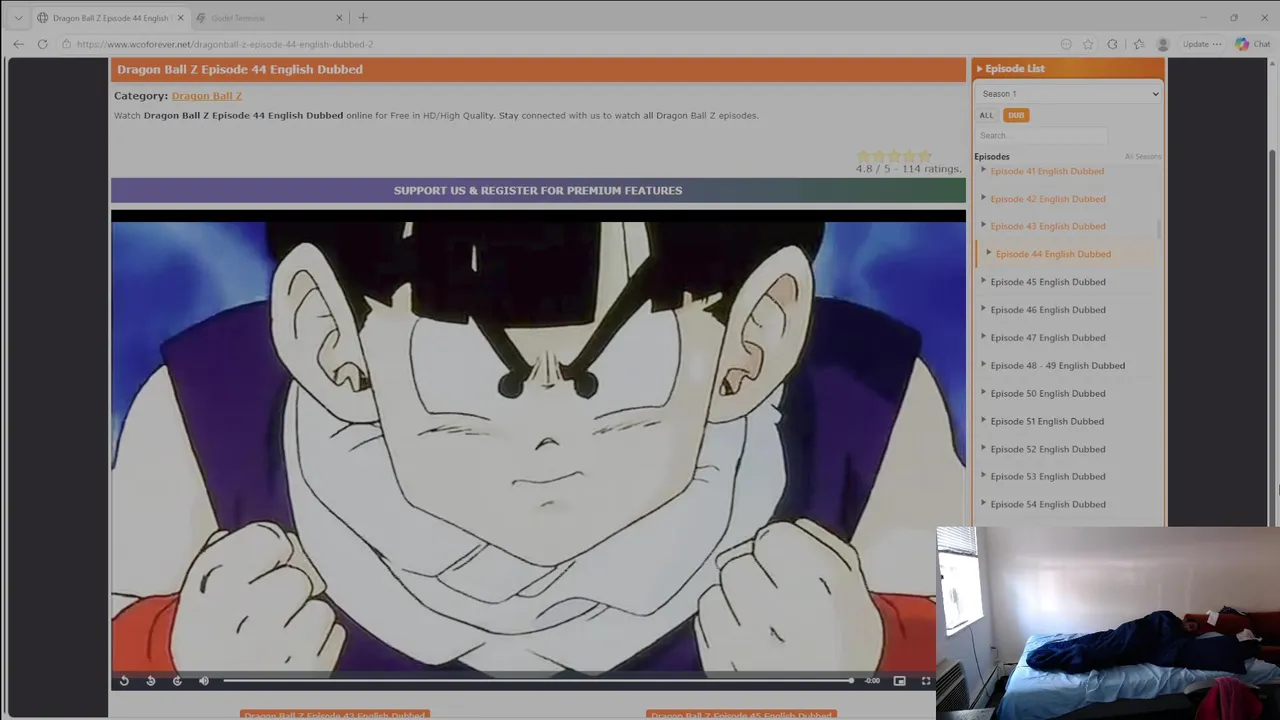Click the video frame to play or pause
Image resolution: width=1280 pixels, height=720 pixels.
pyautogui.click(x=538, y=445)
